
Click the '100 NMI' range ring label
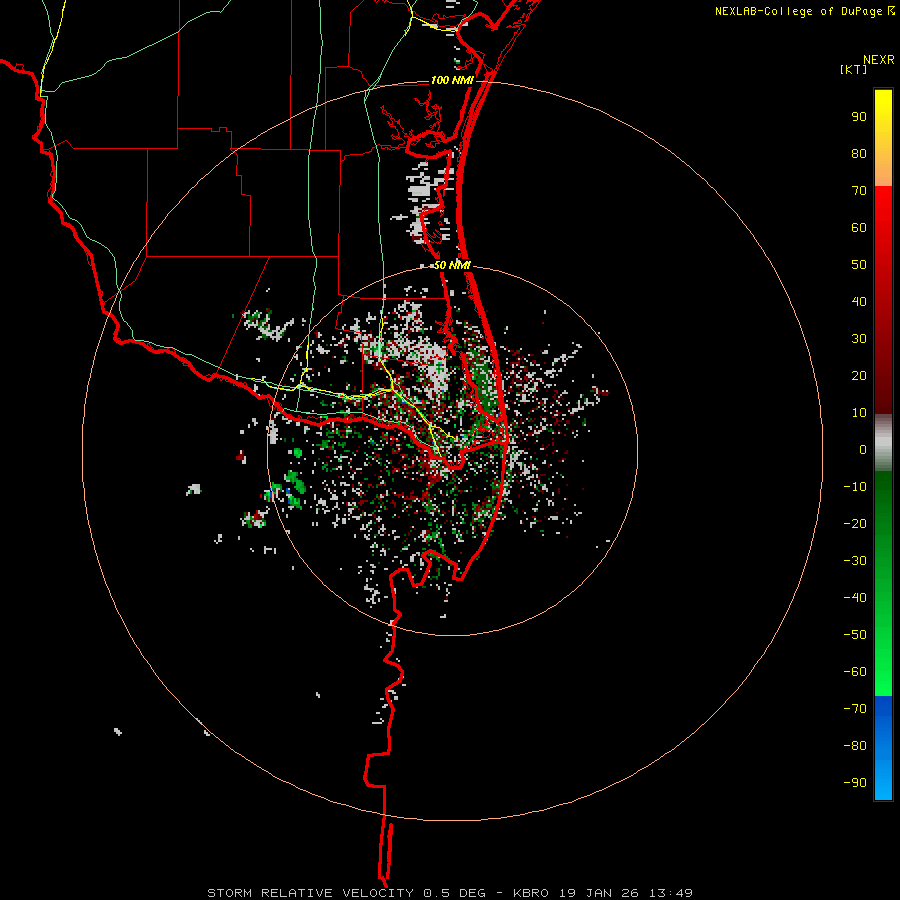click(x=452, y=80)
